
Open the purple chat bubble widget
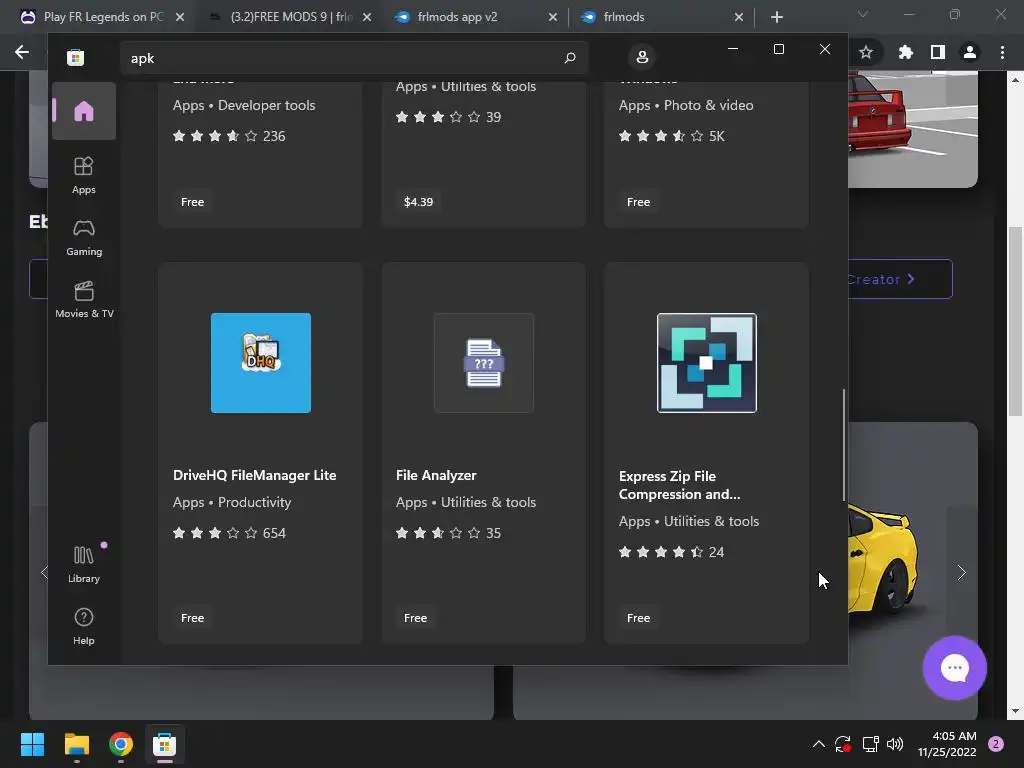(955, 668)
